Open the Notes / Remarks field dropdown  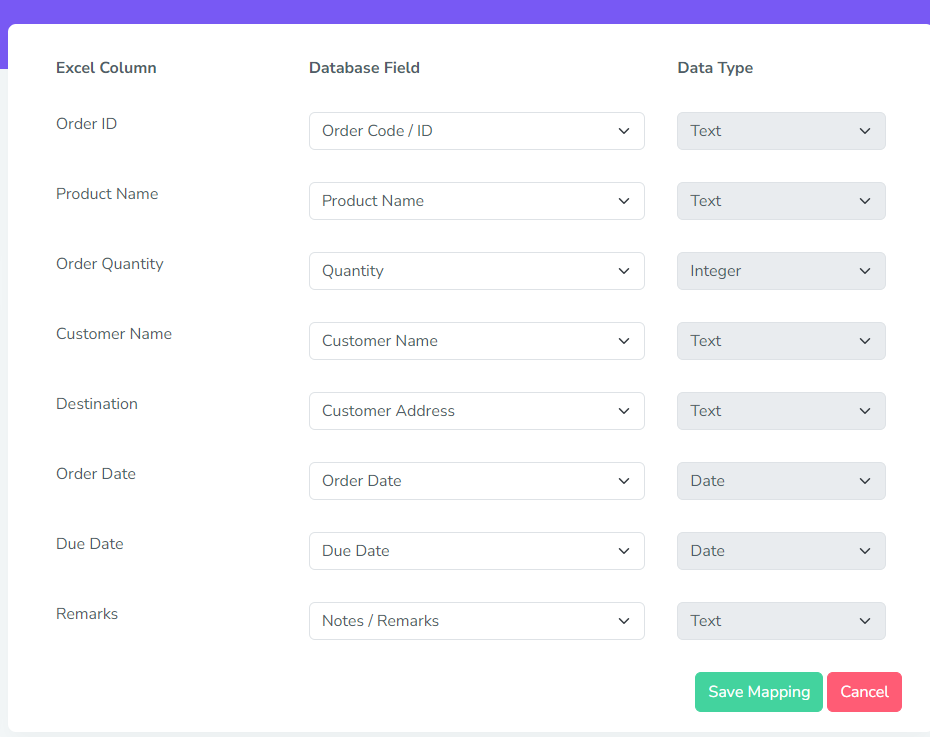click(x=476, y=621)
